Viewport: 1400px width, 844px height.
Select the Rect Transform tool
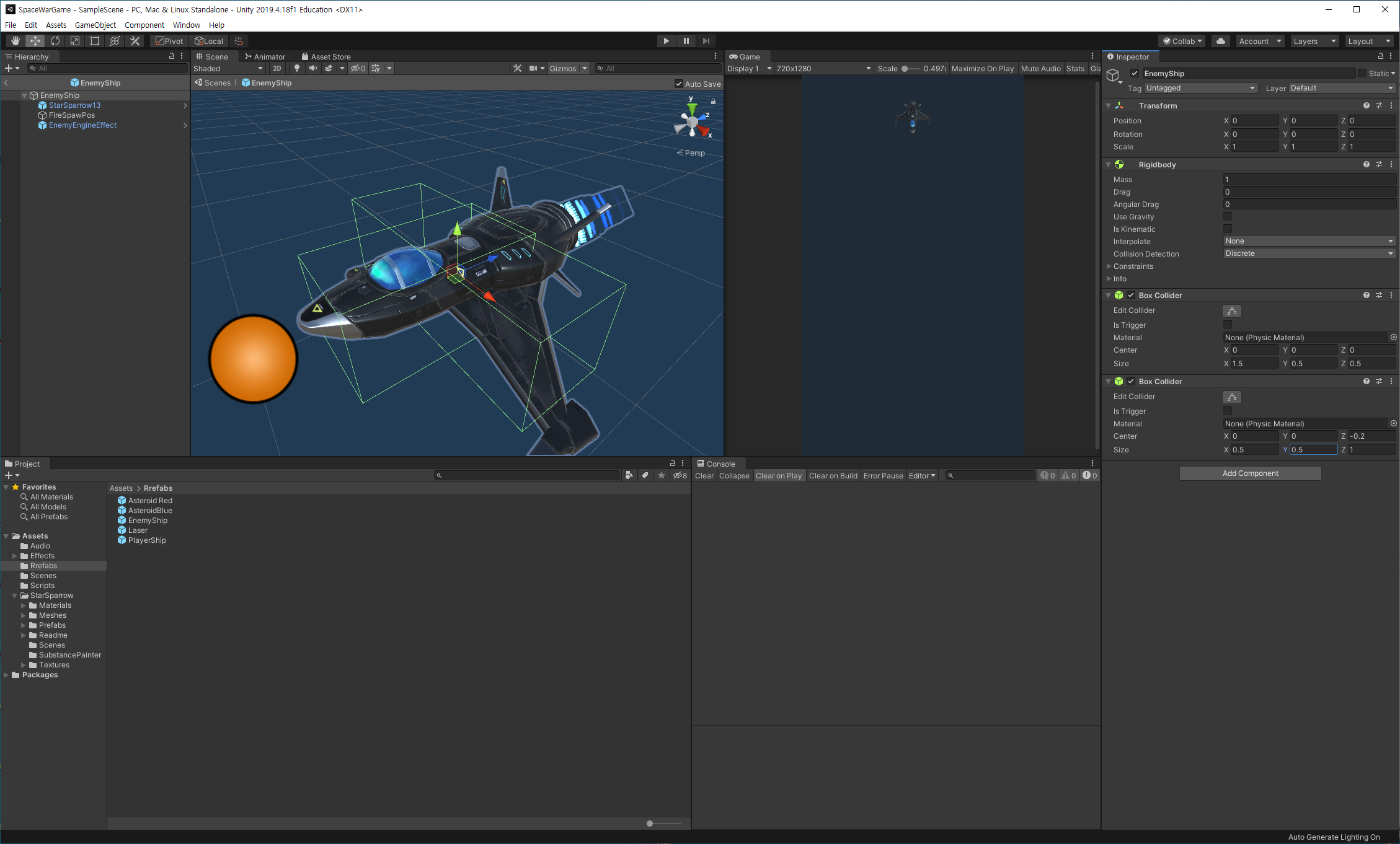coord(95,41)
